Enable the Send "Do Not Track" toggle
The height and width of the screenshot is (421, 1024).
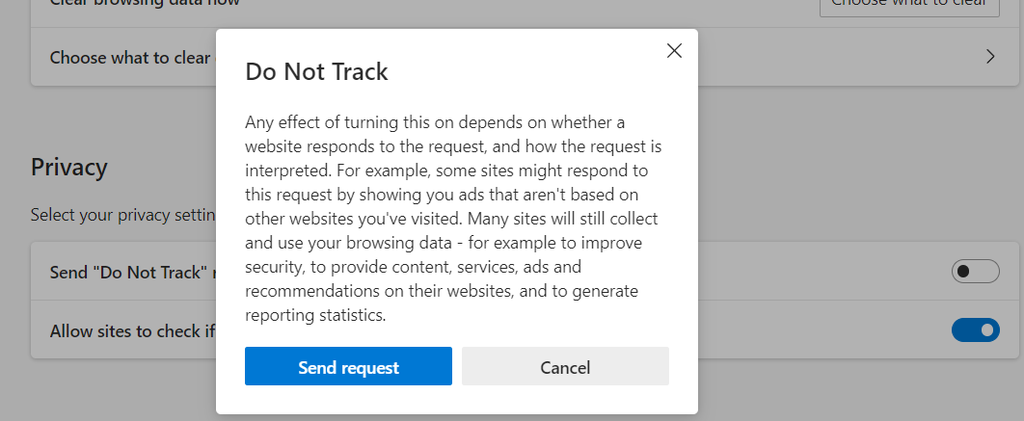coord(976,271)
